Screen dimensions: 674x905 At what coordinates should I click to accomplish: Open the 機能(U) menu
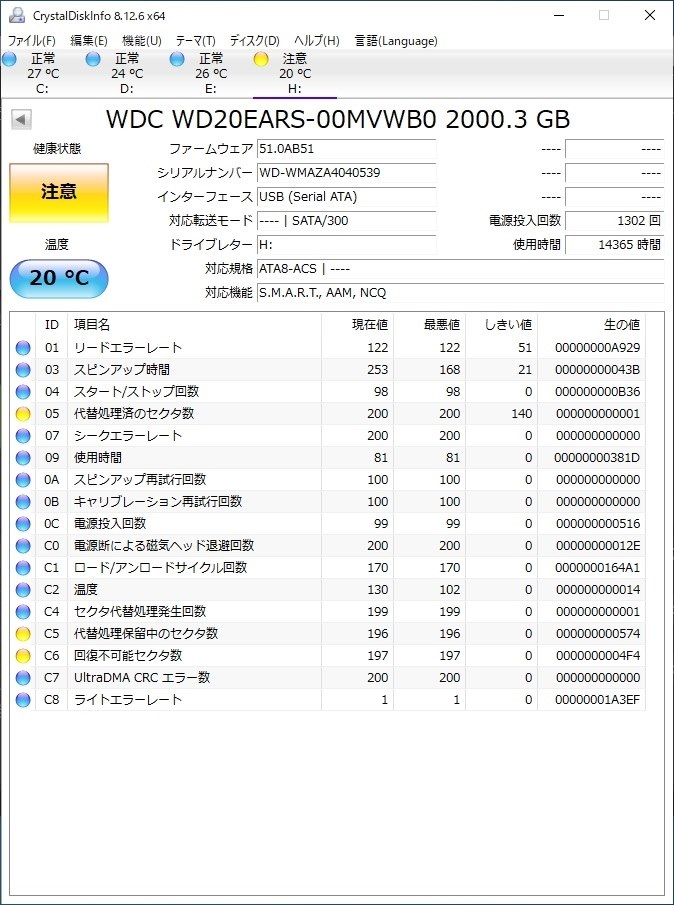(142, 41)
